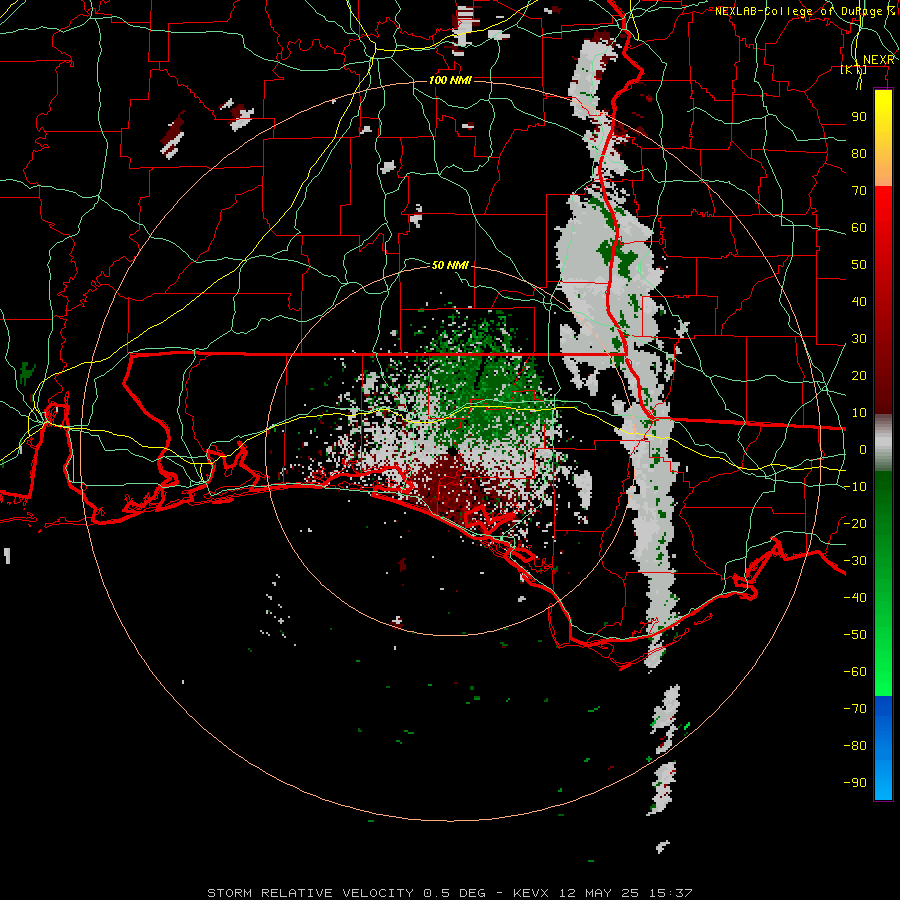Click the positive 20 velocity scale label
This screenshot has height=900, width=900.
point(859,376)
